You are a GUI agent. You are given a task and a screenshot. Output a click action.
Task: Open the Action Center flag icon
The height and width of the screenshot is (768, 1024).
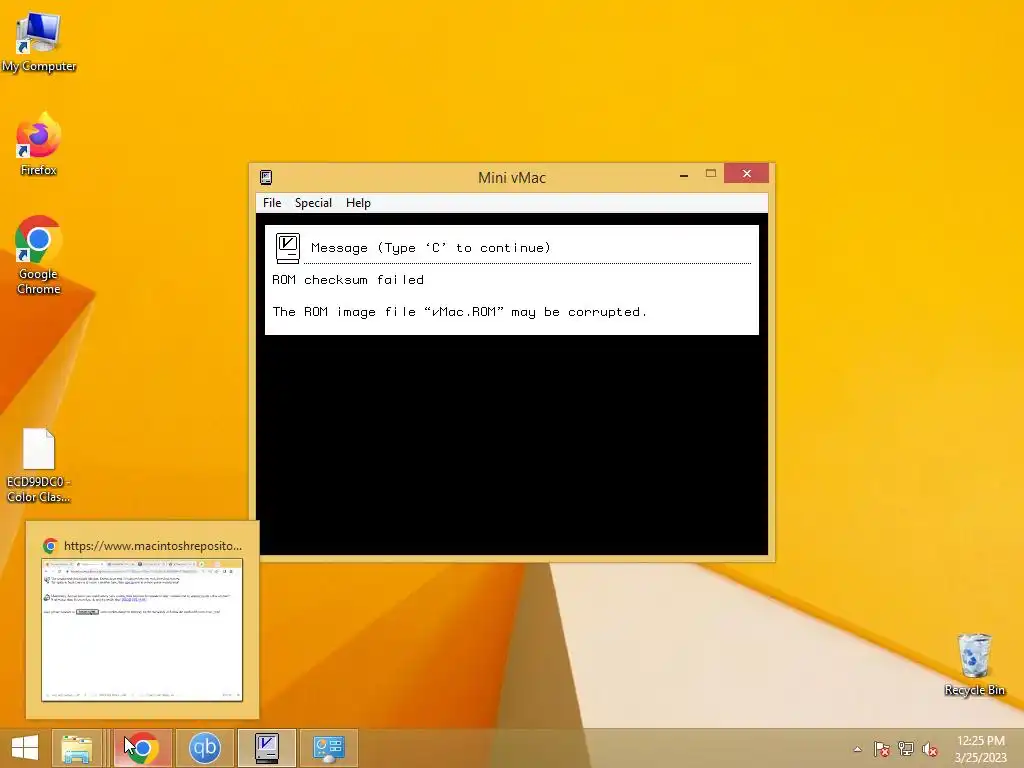pos(881,749)
